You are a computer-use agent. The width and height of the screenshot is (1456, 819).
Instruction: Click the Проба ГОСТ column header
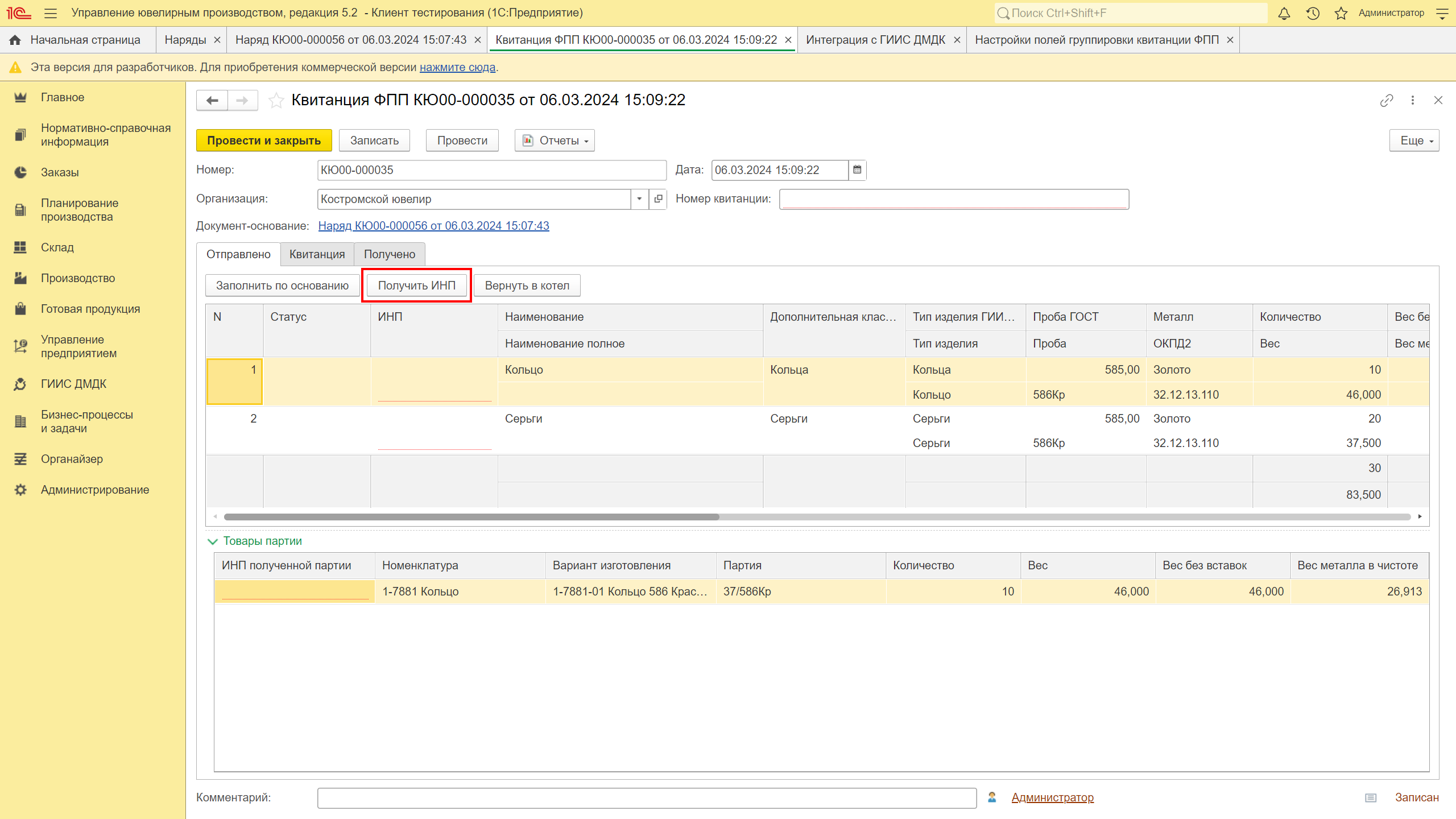(x=1086, y=317)
